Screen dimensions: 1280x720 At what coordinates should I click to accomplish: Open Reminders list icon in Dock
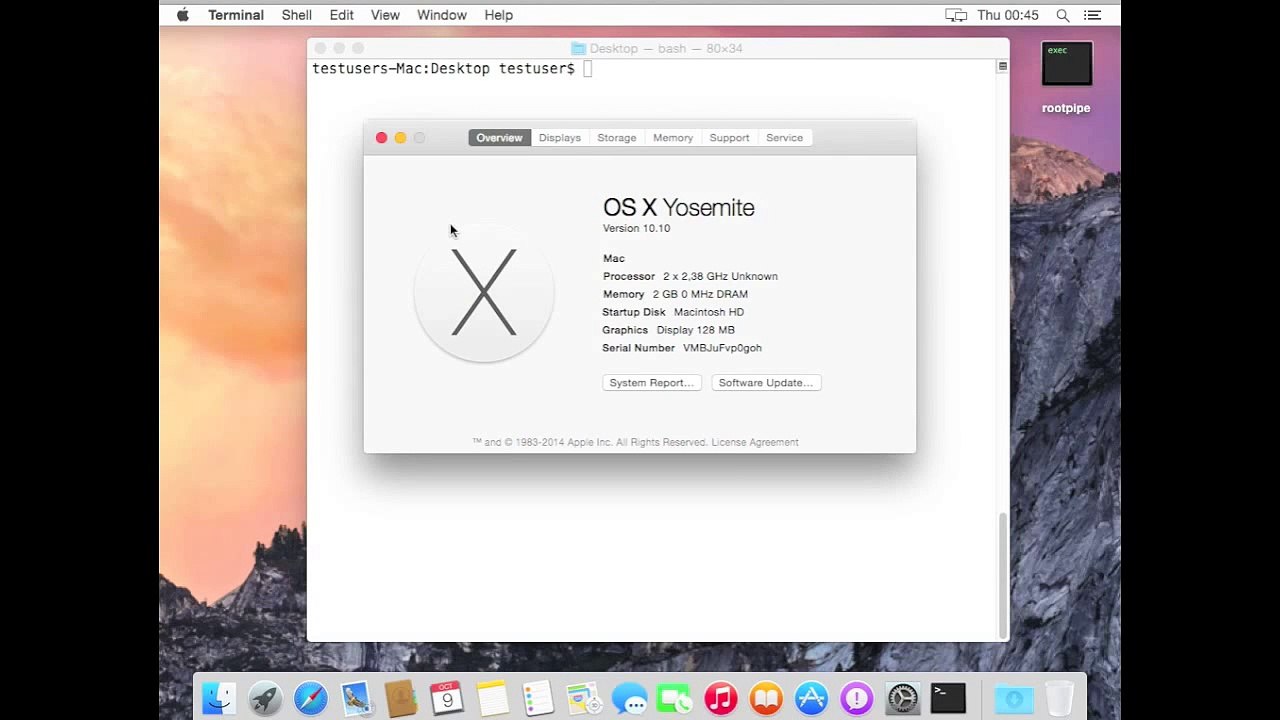(x=538, y=698)
